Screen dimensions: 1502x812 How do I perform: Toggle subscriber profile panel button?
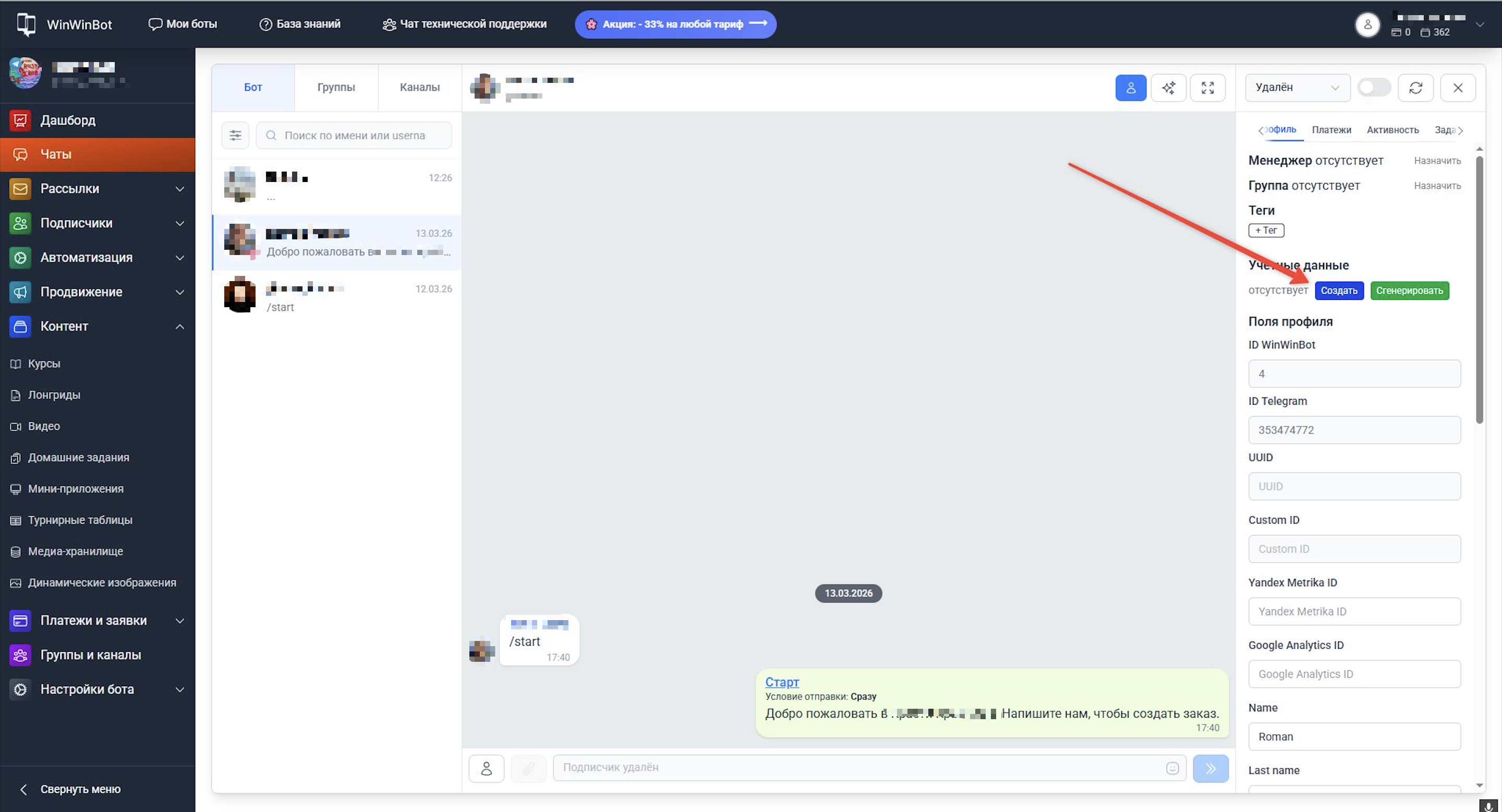coord(1131,88)
